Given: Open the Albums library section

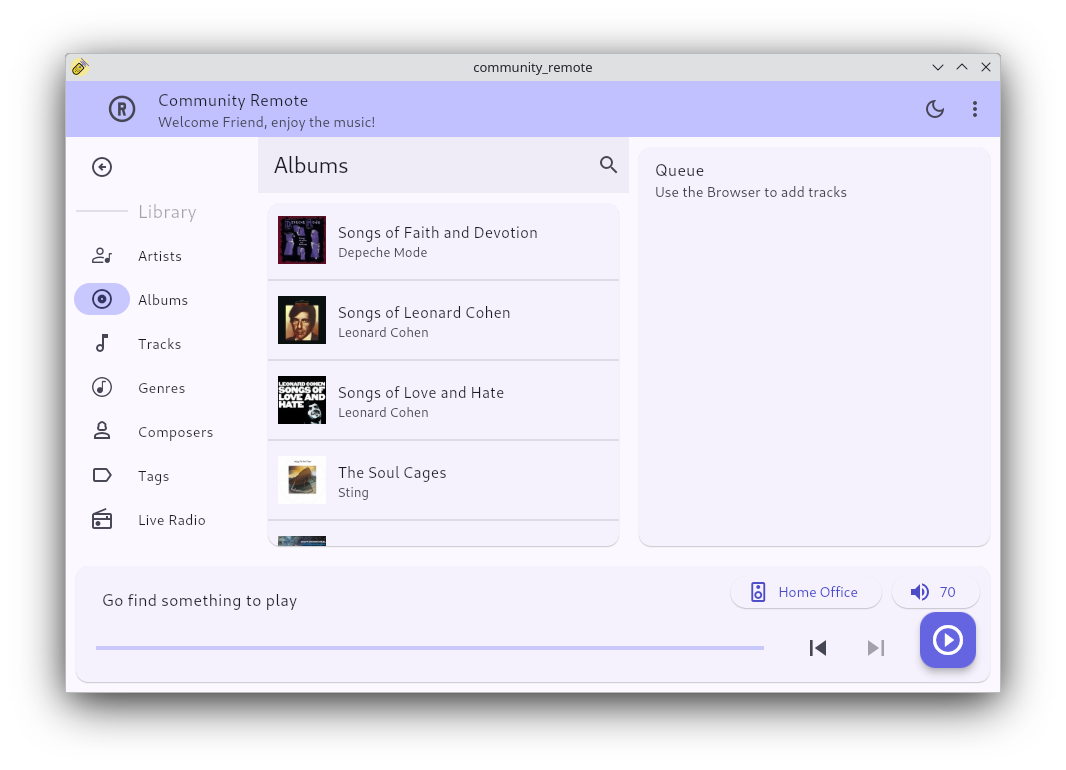Looking at the screenshot, I should (162, 299).
